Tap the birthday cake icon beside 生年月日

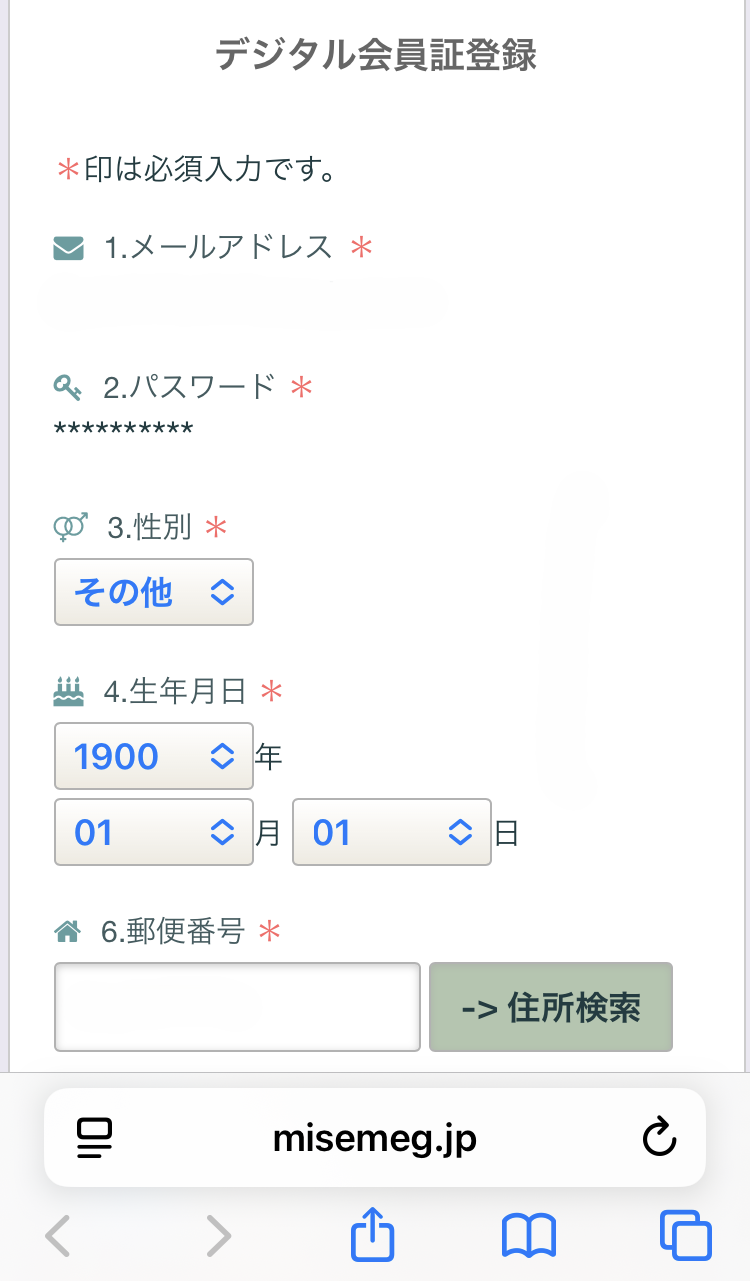tap(68, 691)
